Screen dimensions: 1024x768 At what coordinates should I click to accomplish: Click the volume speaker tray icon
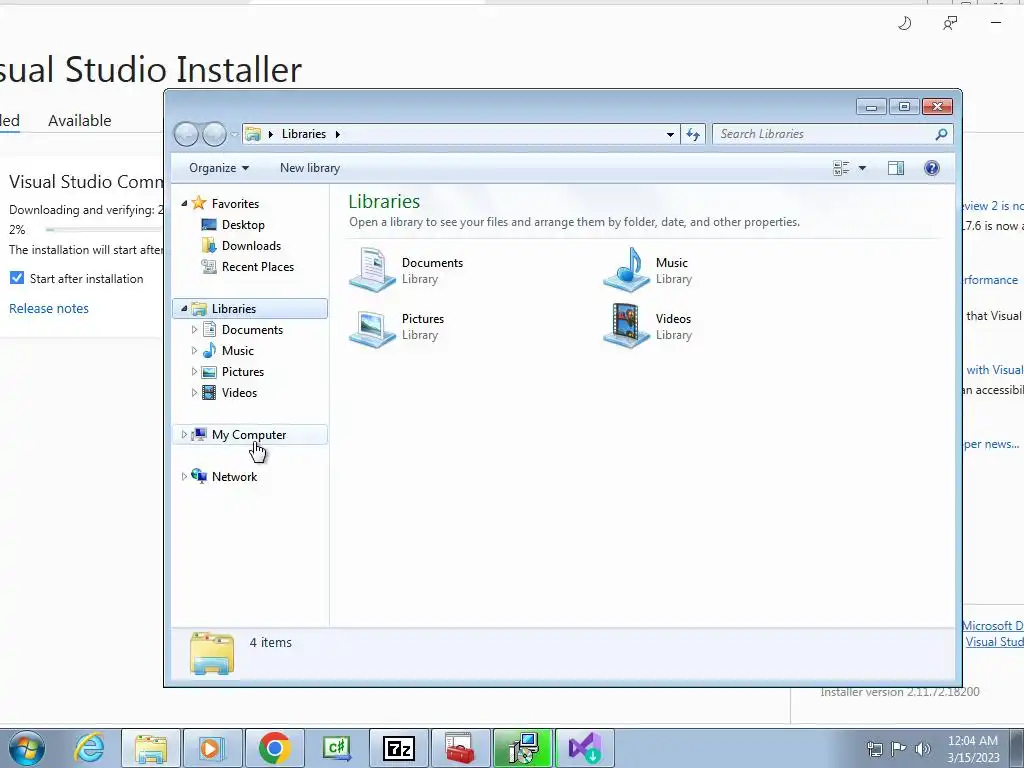[923, 748]
